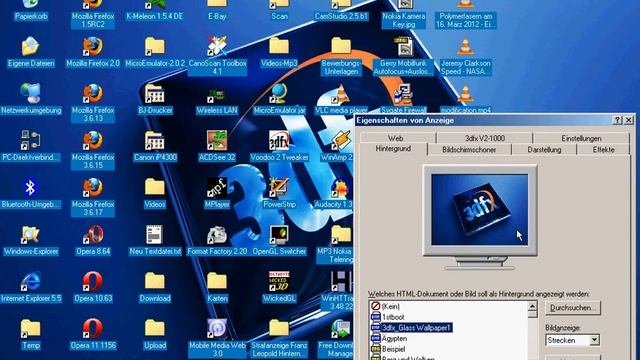Close the Eigenschaften von Anzeige dialog
Screen dimensions: 640x360
(629, 120)
